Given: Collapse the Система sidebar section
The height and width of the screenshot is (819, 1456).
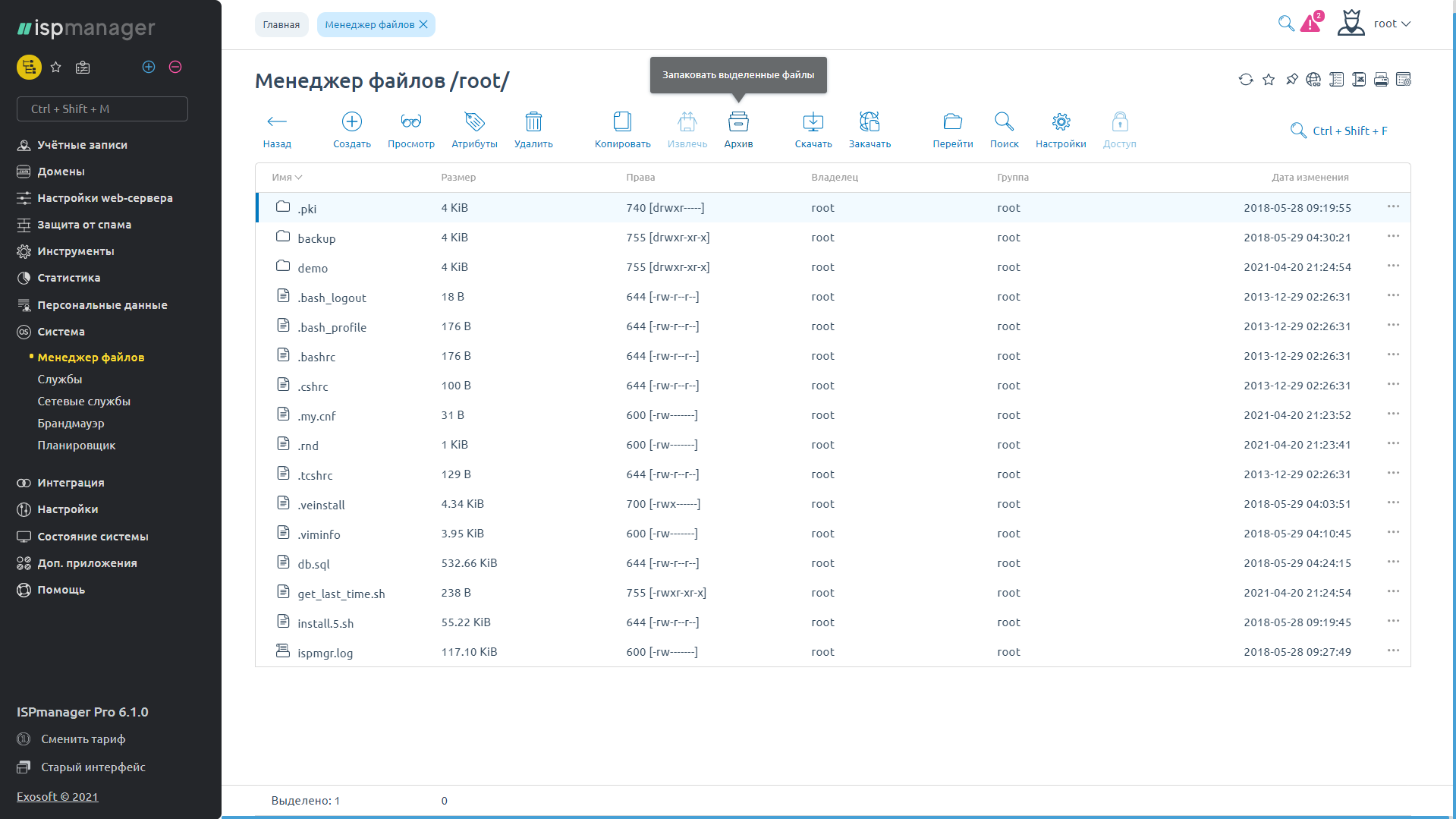Looking at the screenshot, I should pos(61,332).
